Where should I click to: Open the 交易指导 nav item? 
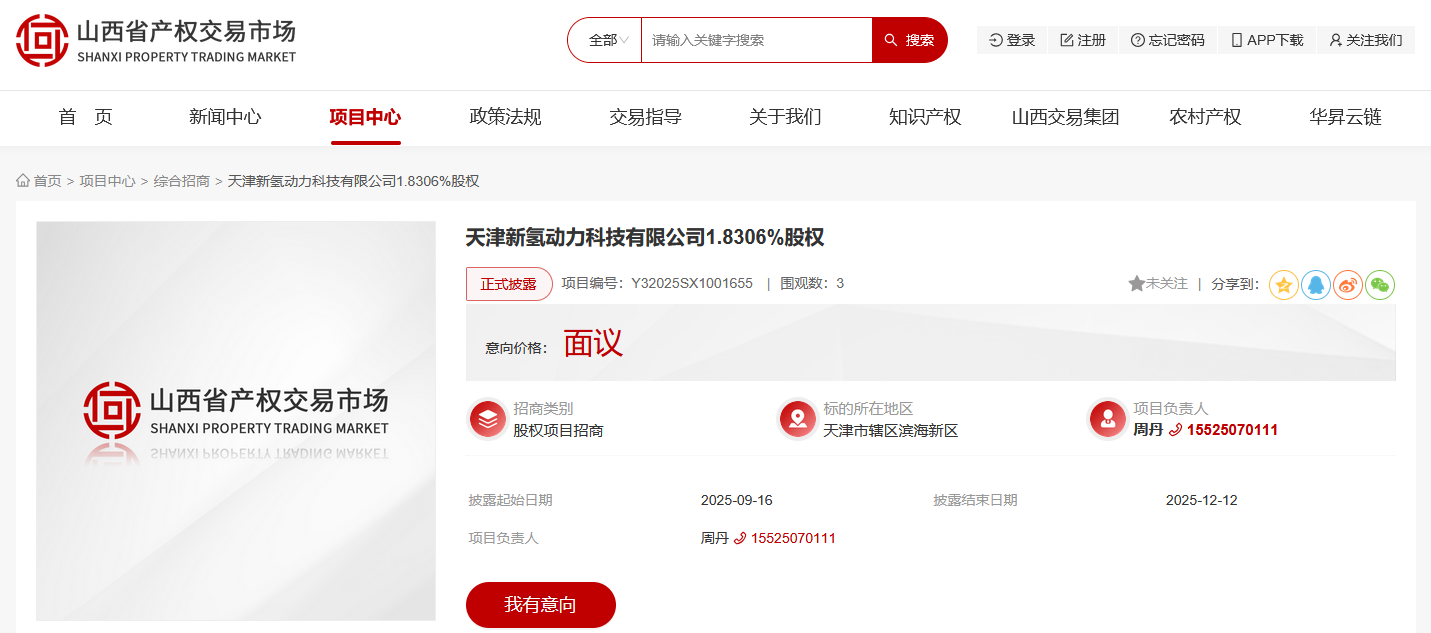(645, 117)
